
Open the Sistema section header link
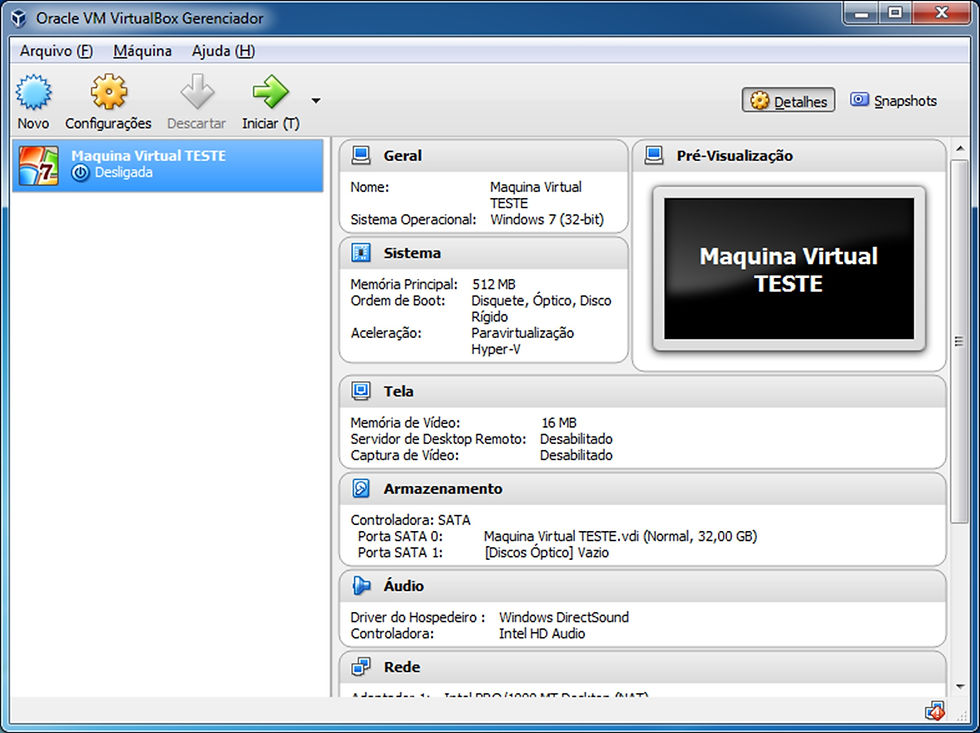coord(412,253)
